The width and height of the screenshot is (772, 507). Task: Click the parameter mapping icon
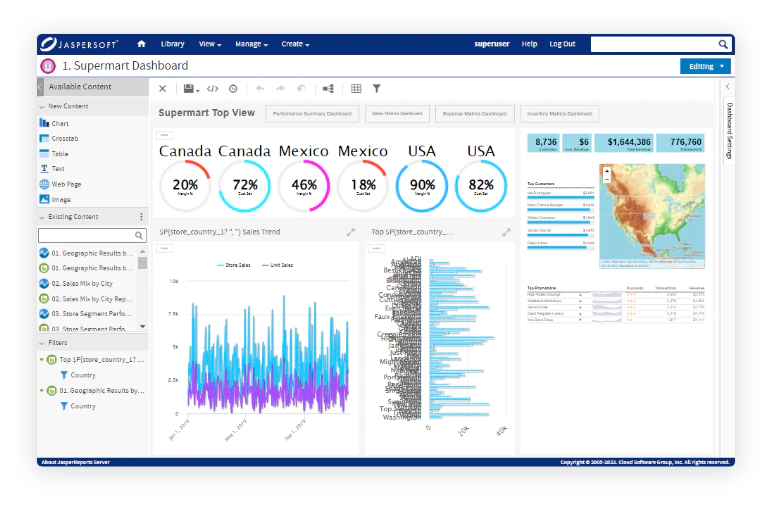tap(328, 89)
